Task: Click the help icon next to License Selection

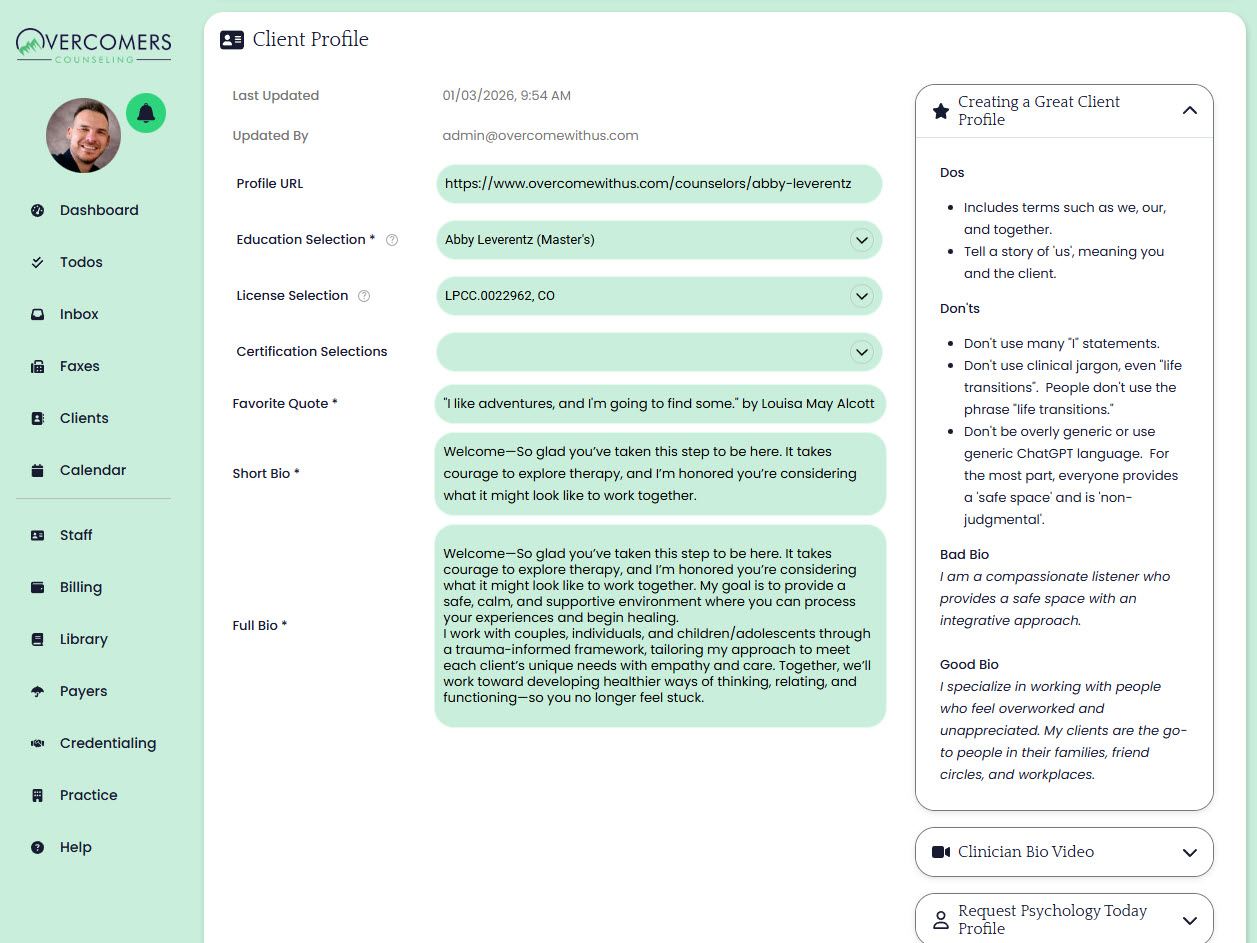Action: click(x=364, y=296)
